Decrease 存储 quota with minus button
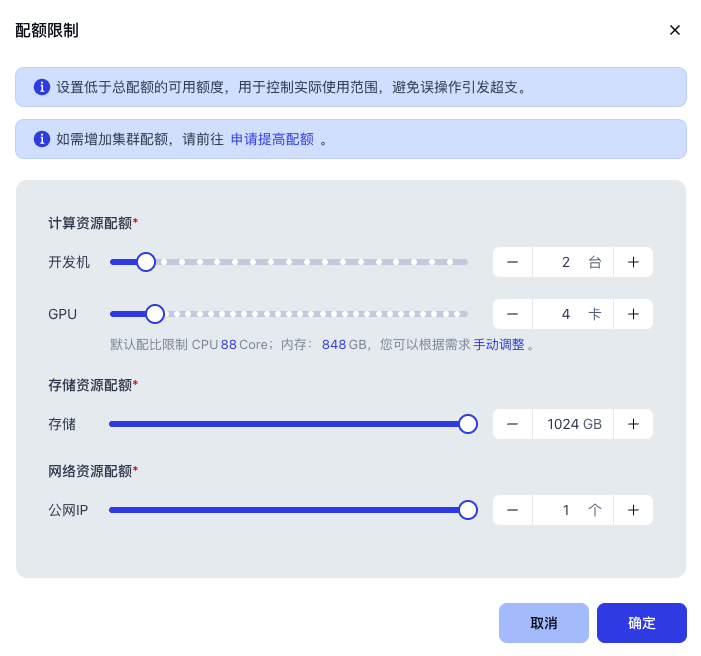Image resolution: width=701 pixels, height=656 pixels. click(512, 424)
